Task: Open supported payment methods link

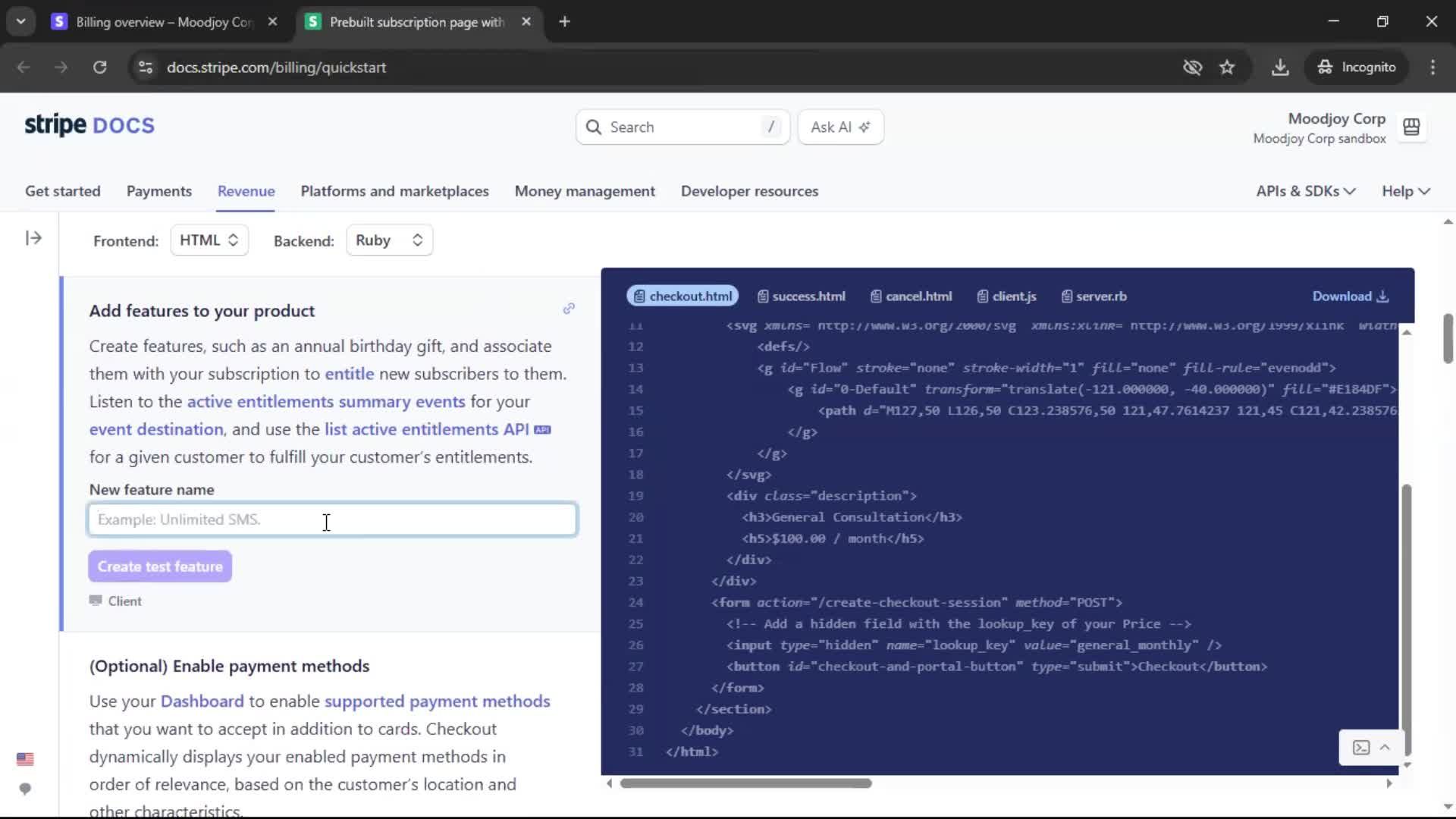Action: (437, 701)
